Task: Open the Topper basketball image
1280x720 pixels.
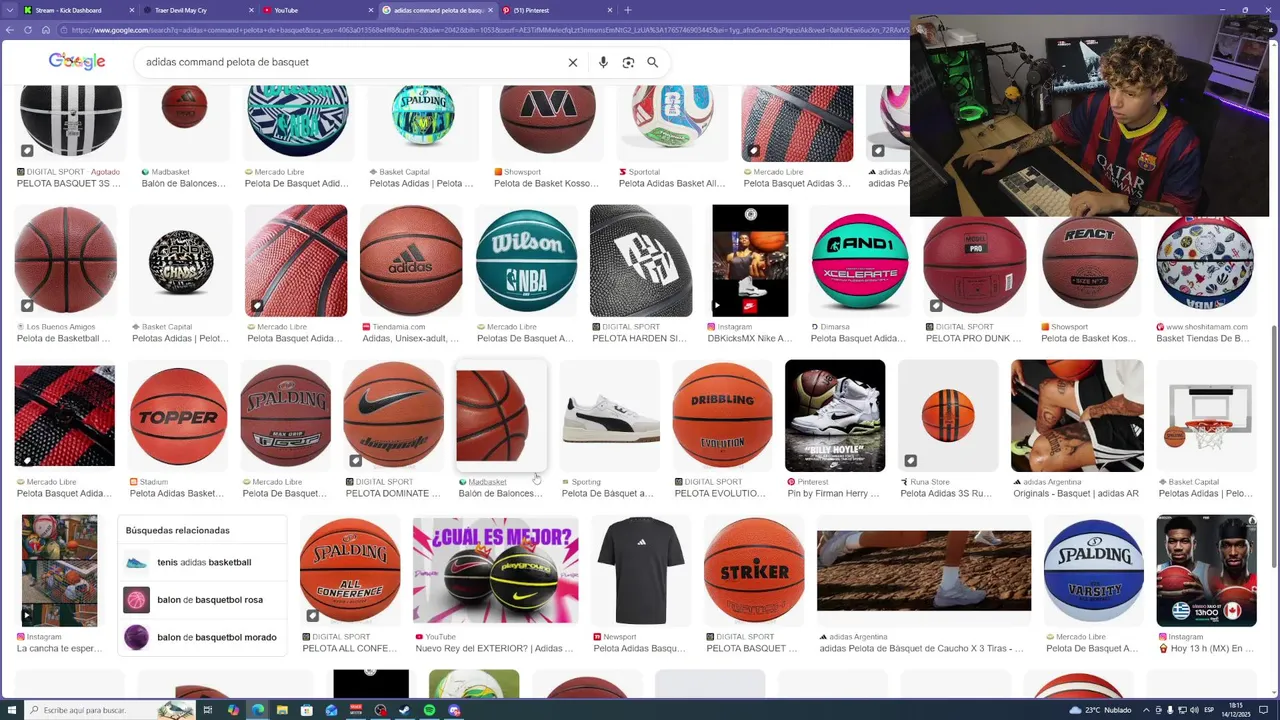Action: (x=178, y=415)
